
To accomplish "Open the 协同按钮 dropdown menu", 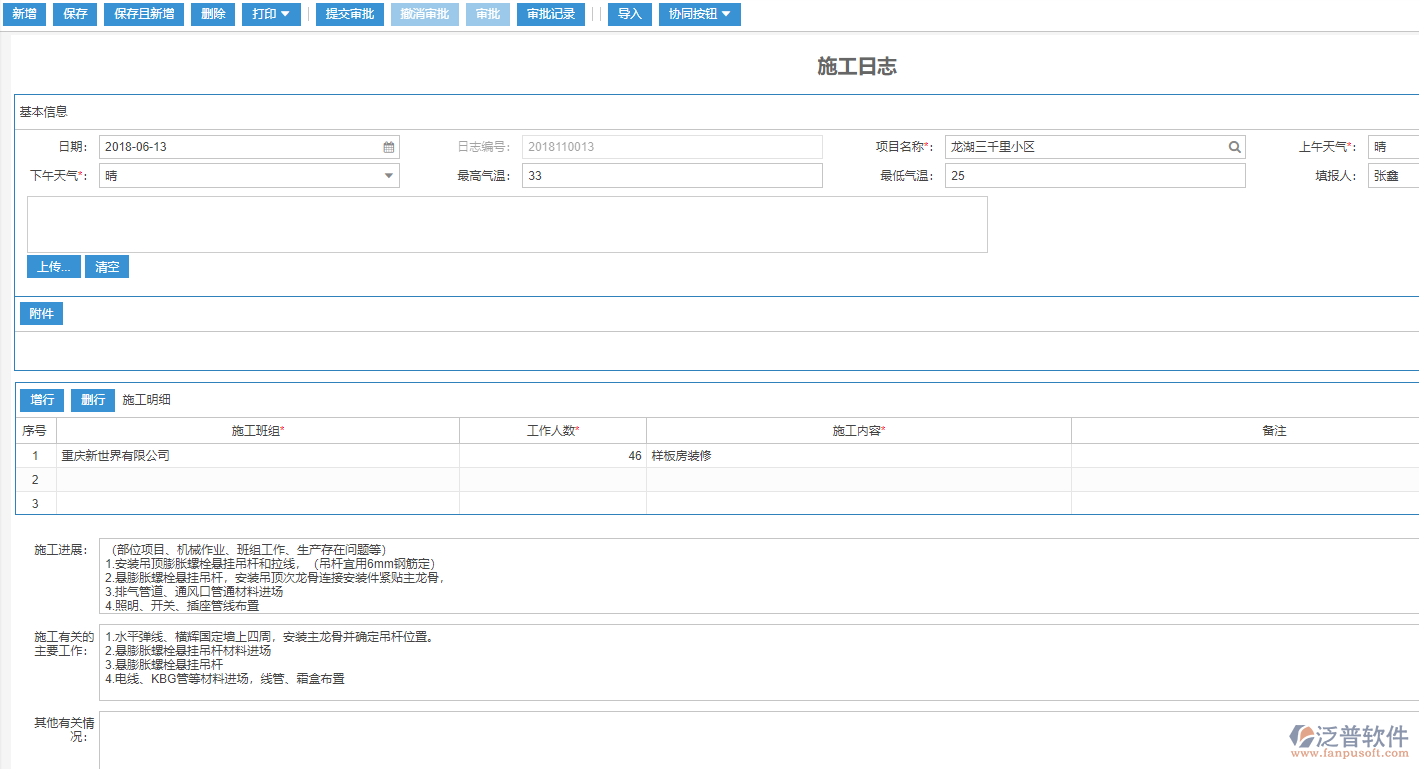I will (x=699, y=14).
